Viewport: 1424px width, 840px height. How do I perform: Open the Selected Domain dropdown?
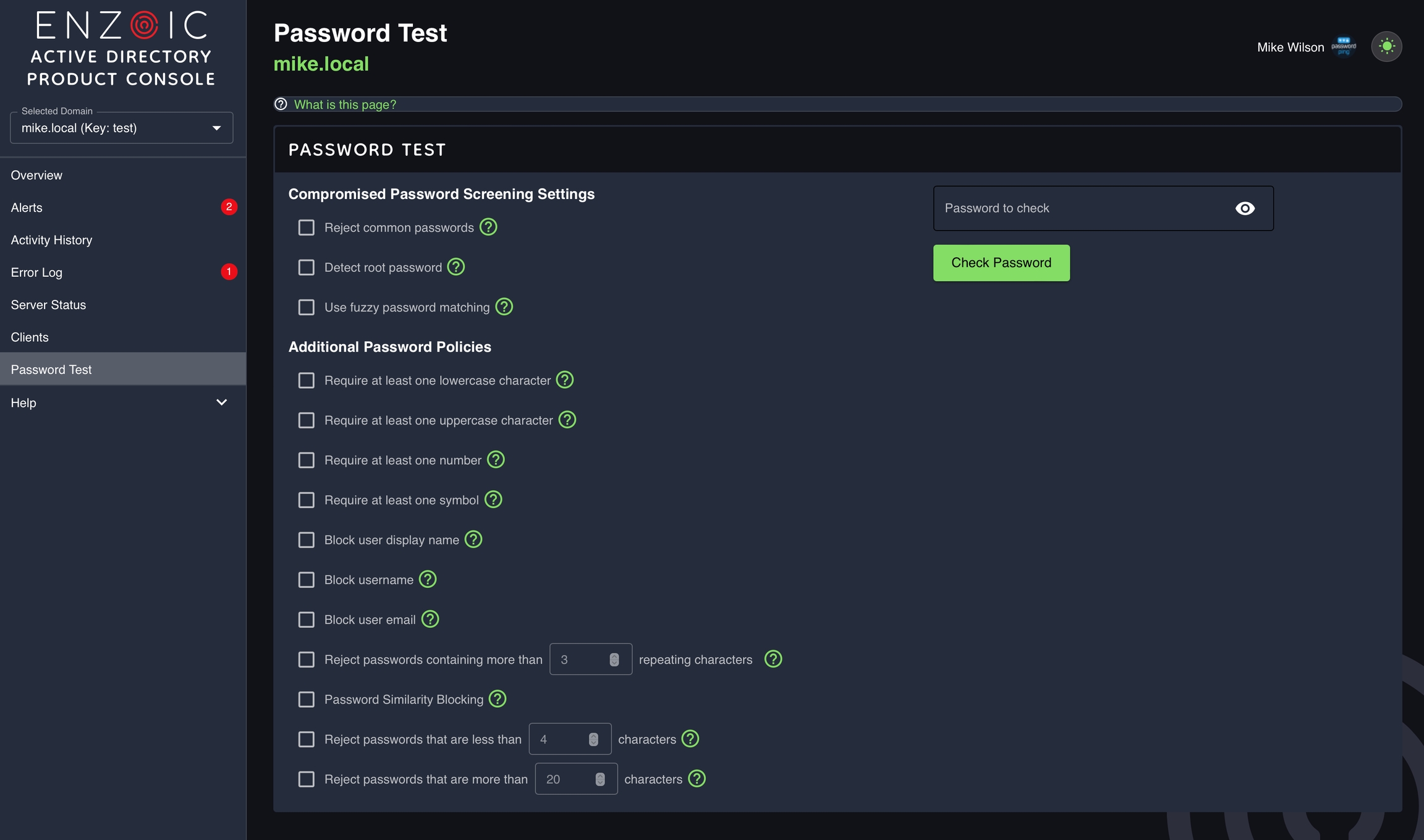click(122, 128)
